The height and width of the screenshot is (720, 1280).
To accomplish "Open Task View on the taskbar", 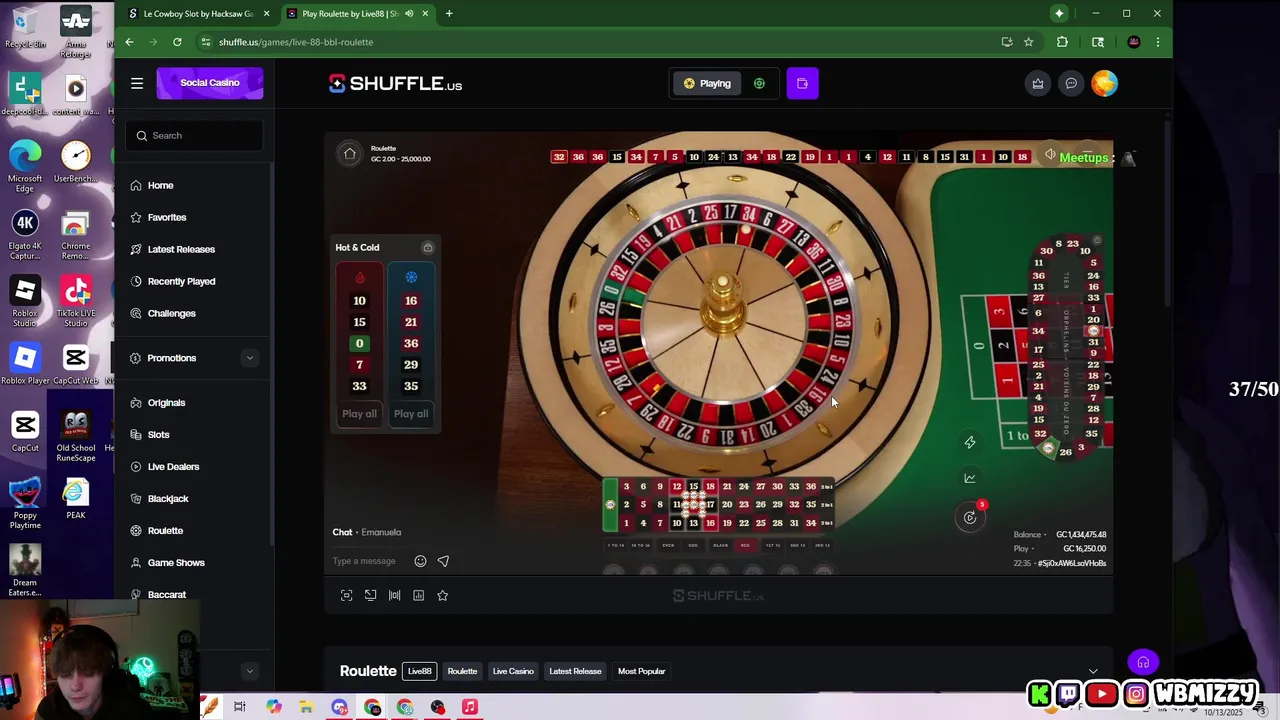I will click(x=240, y=707).
